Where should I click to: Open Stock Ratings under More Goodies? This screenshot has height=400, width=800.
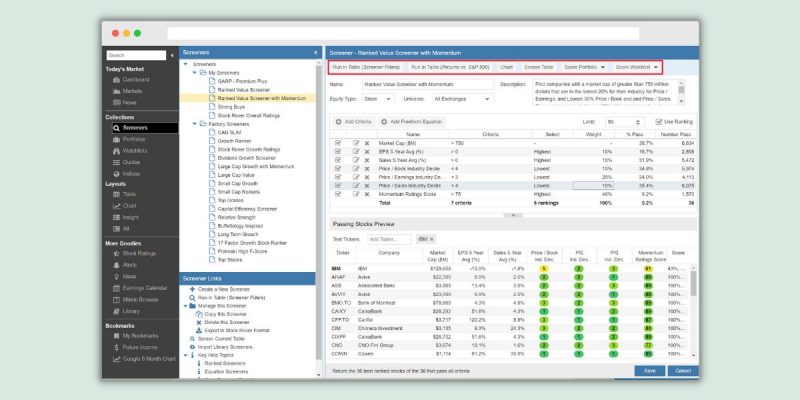(138, 226)
